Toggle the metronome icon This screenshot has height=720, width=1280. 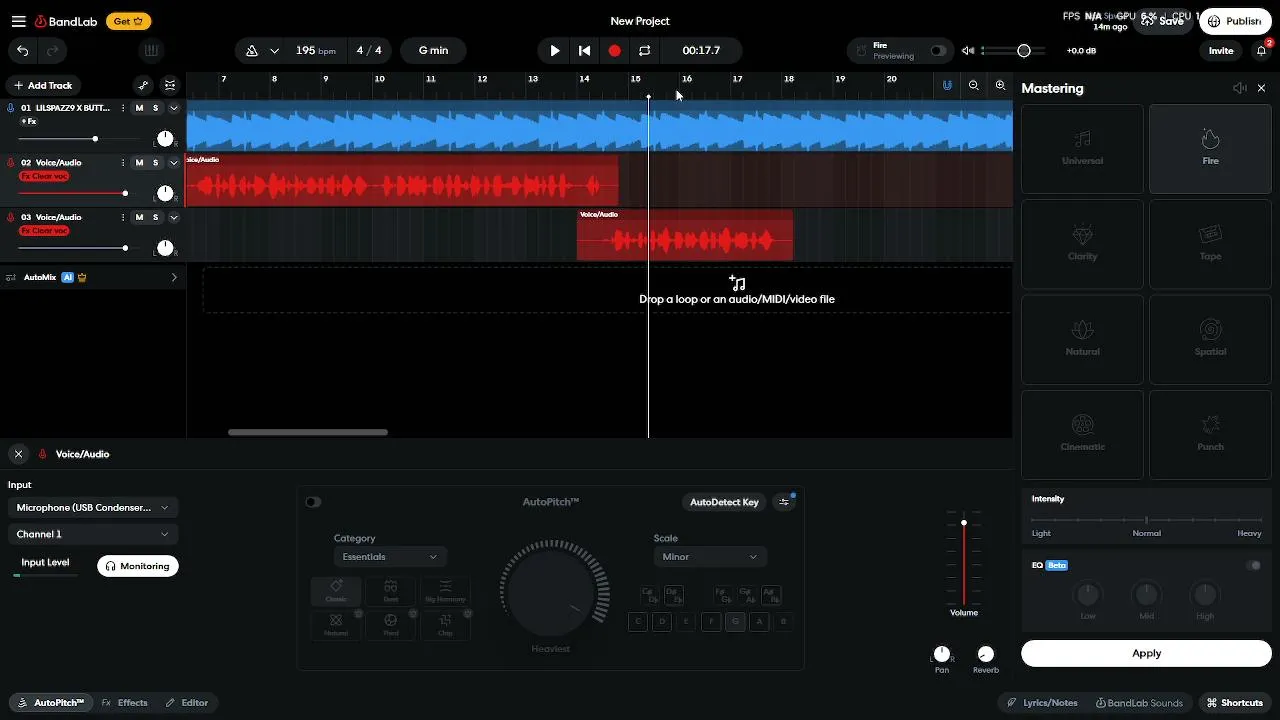tap(252, 51)
